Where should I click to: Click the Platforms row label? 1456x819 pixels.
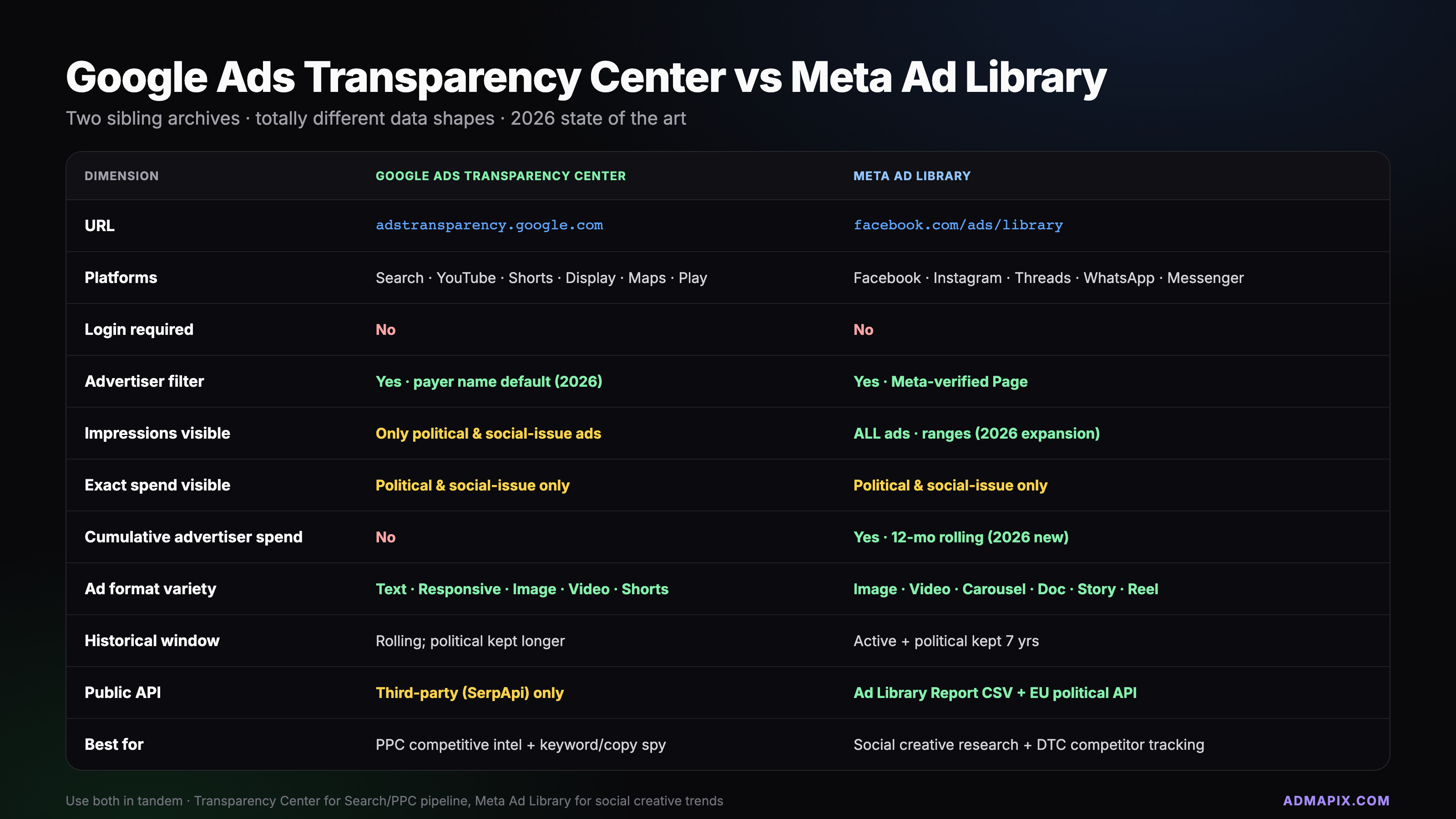click(x=121, y=278)
